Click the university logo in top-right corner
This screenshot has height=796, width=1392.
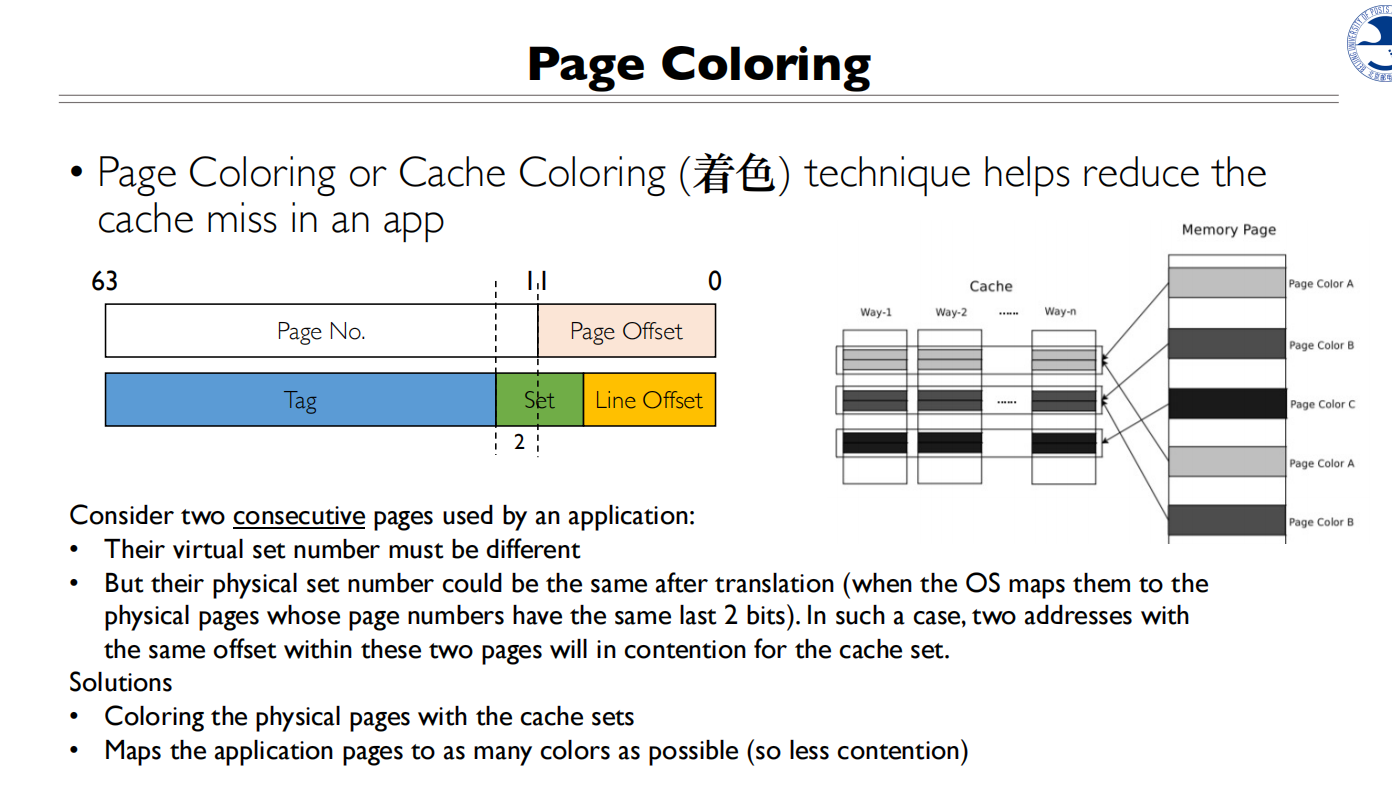(1370, 42)
